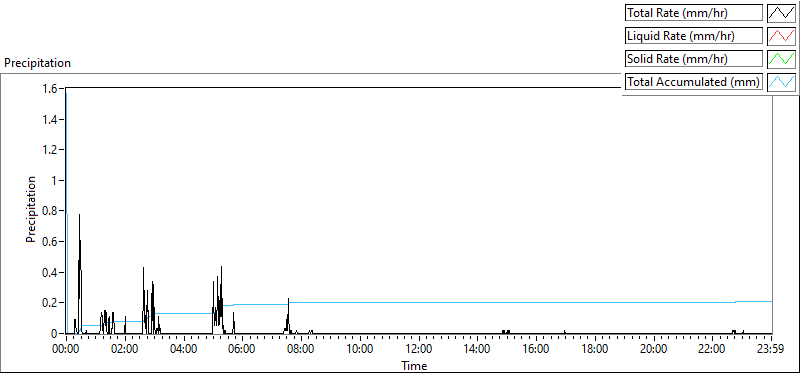
Task: Click the Total Rate black line icon
Action: point(781,13)
